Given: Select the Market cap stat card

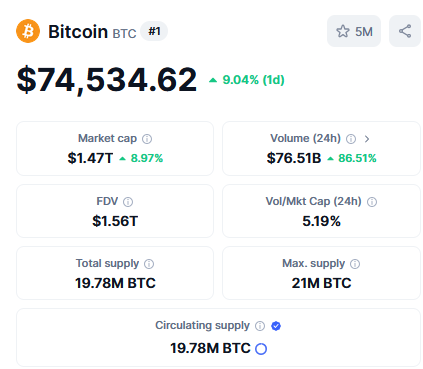Looking at the screenshot, I should 115,148.
